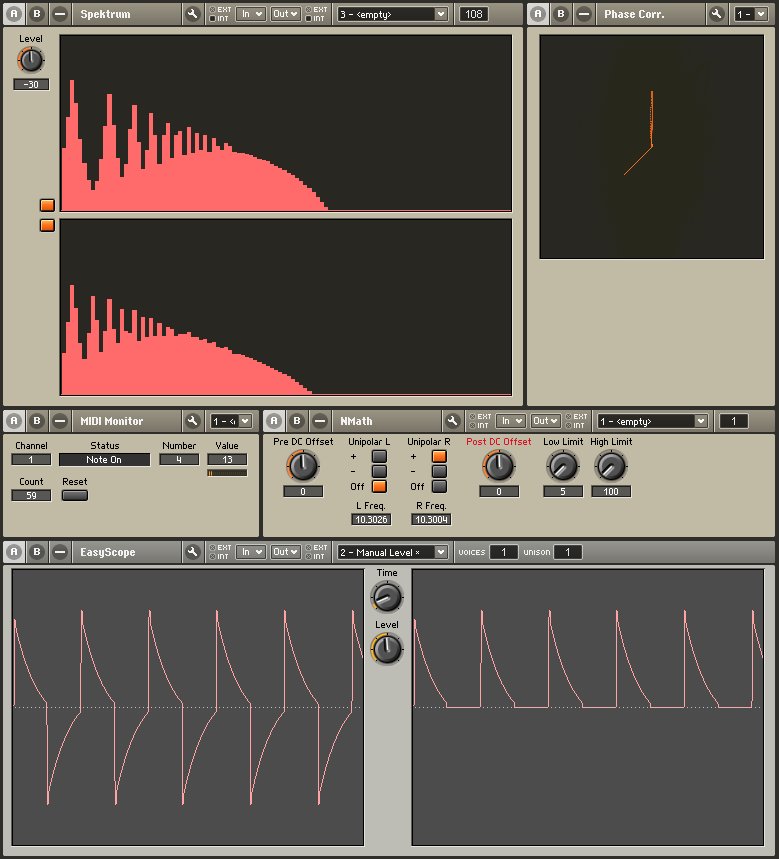Open Spektrum In routing dropdown
The image size is (779, 859).
[250, 14]
